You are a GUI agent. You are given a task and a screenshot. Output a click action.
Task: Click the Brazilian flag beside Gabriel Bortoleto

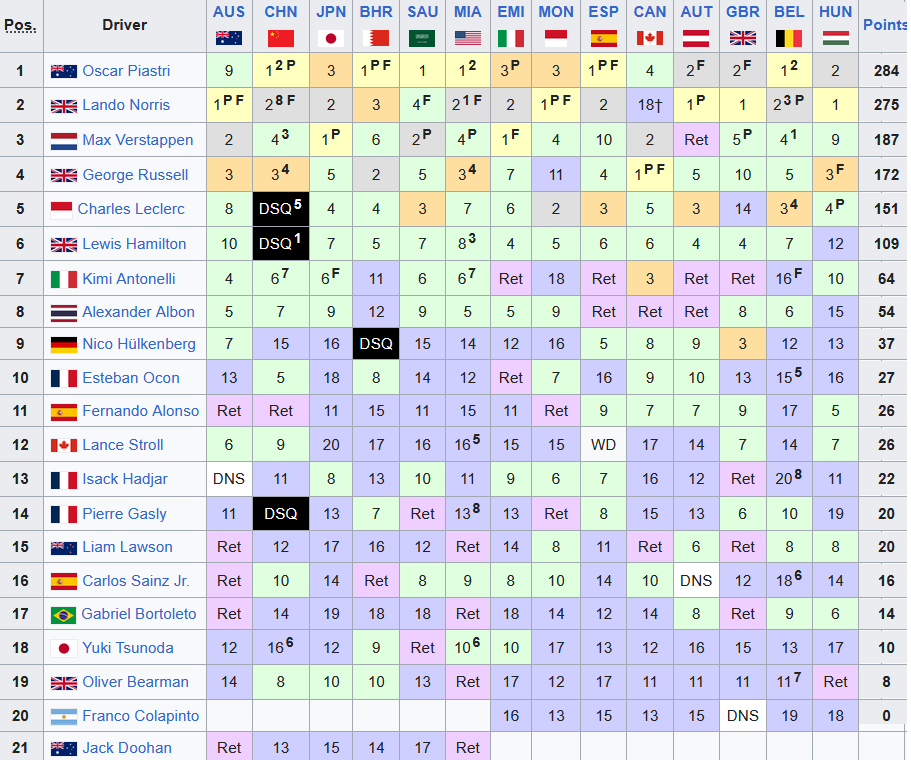coord(64,614)
